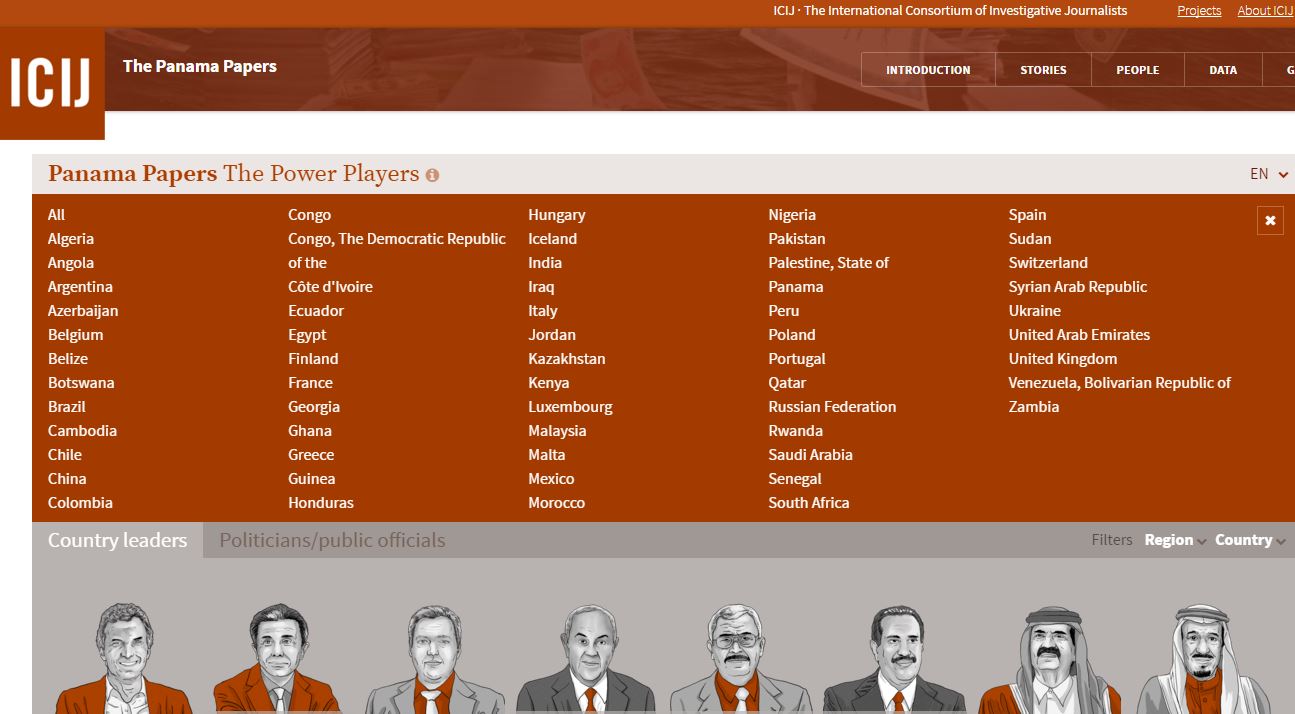This screenshot has height=714, width=1295.
Task: Open the Introduction menu
Action: click(x=928, y=70)
